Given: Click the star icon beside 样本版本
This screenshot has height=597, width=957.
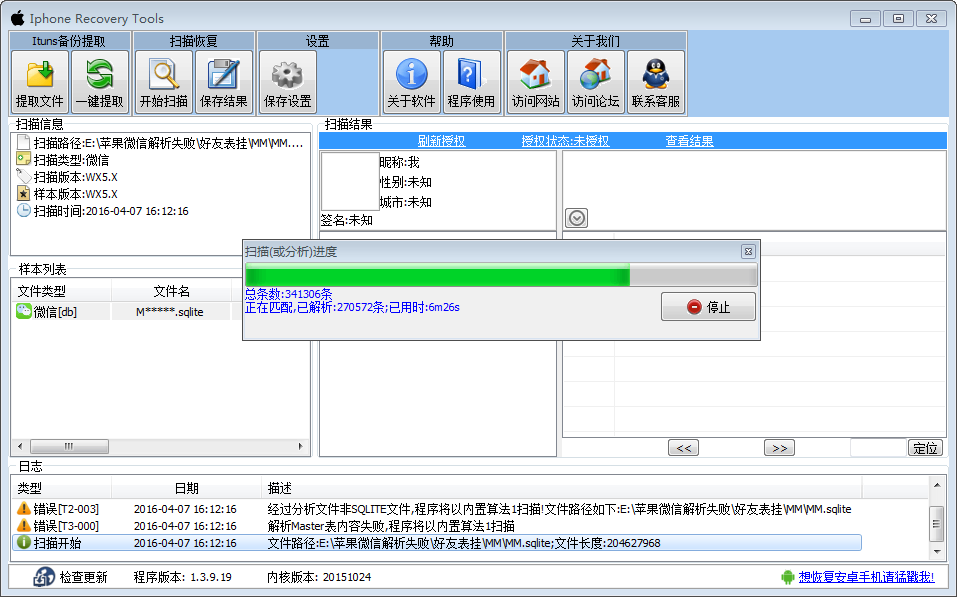Looking at the screenshot, I should click(23, 194).
